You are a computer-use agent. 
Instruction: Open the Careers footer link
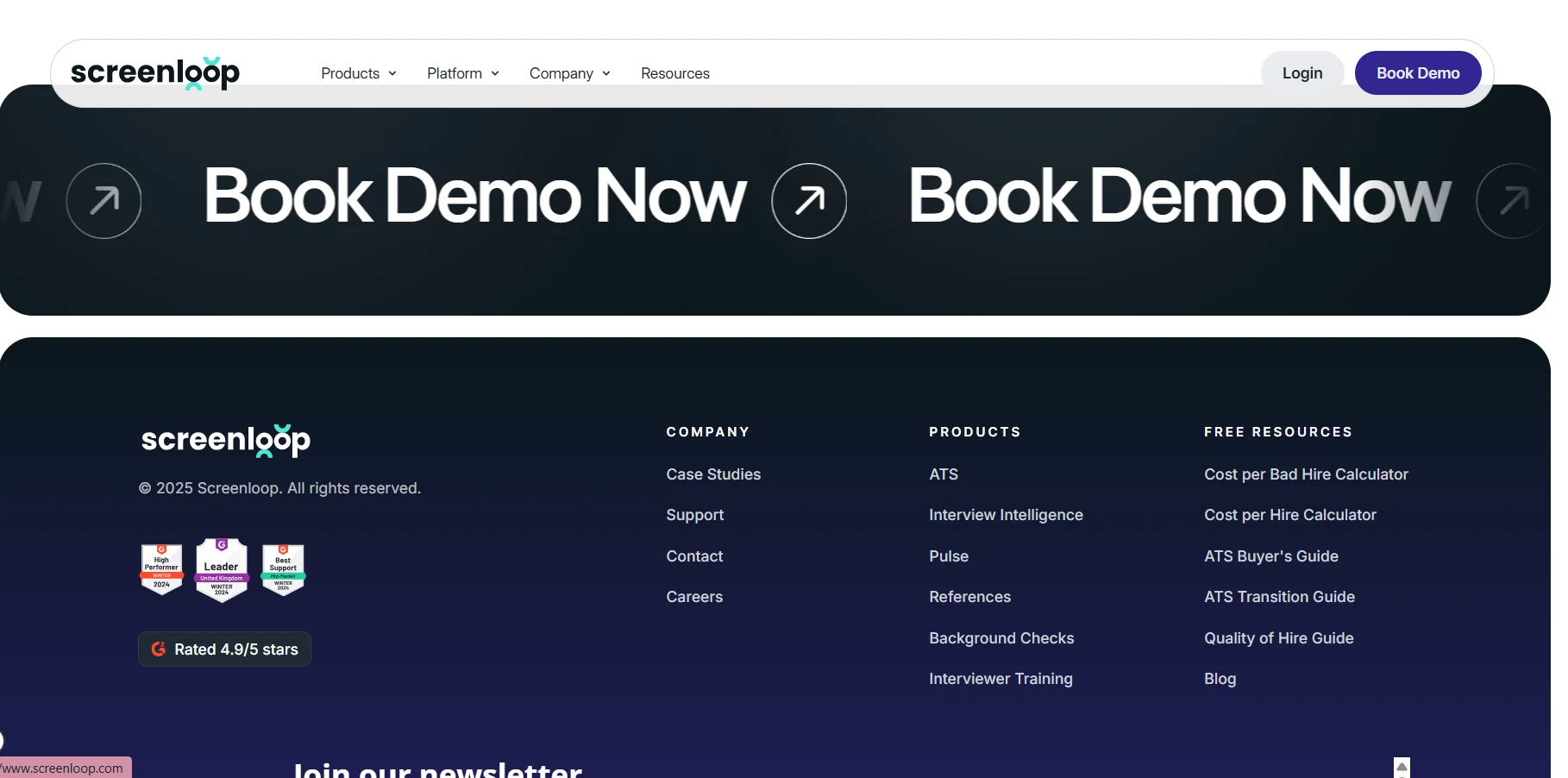[694, 597]
